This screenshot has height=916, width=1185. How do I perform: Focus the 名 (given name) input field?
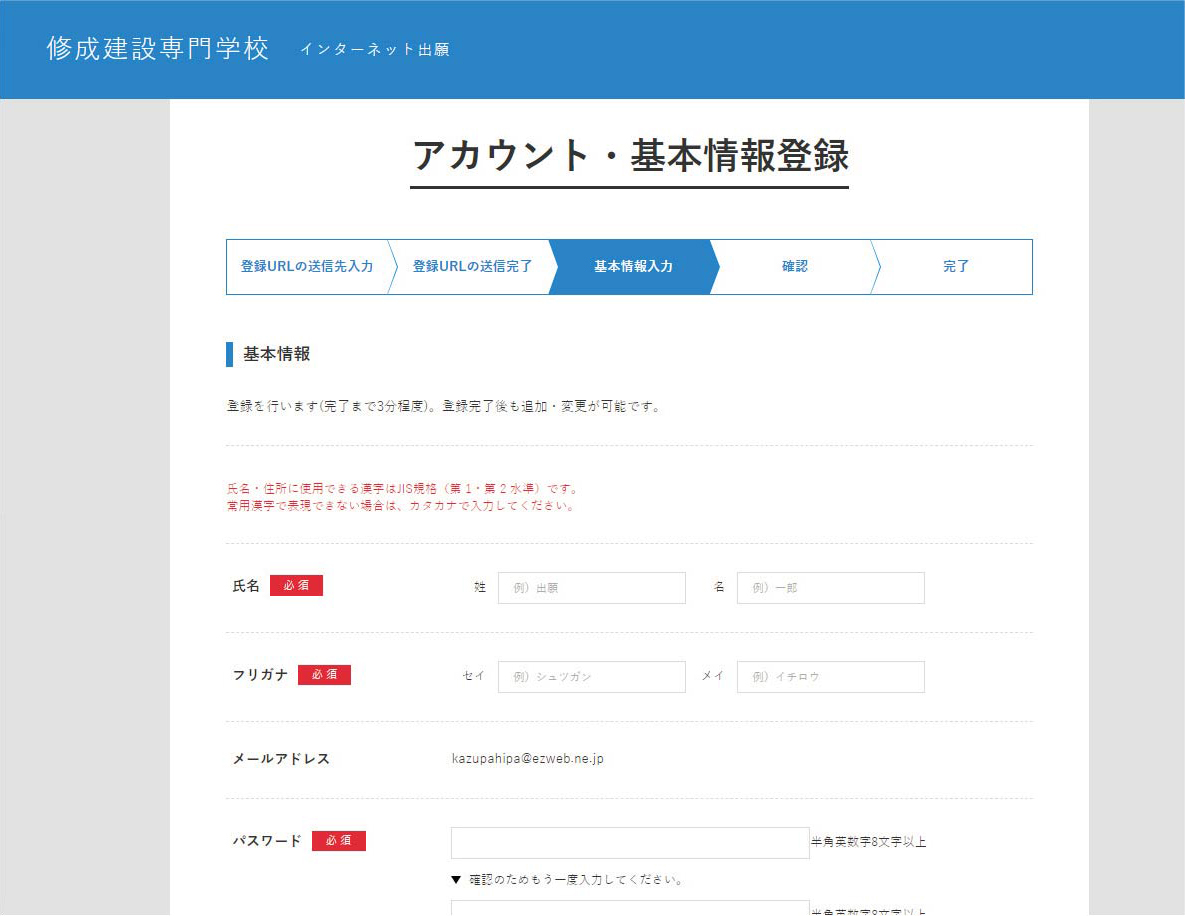(830, 588)
